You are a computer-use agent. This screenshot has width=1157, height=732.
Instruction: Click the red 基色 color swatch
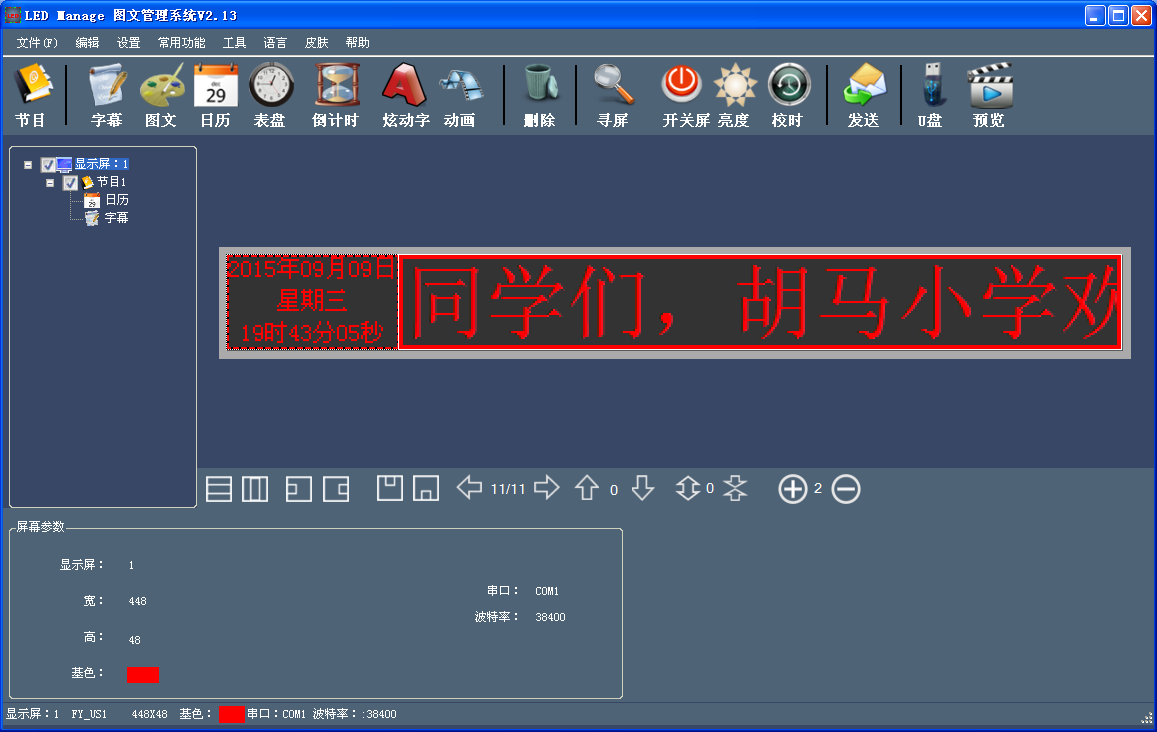(143, 675)
